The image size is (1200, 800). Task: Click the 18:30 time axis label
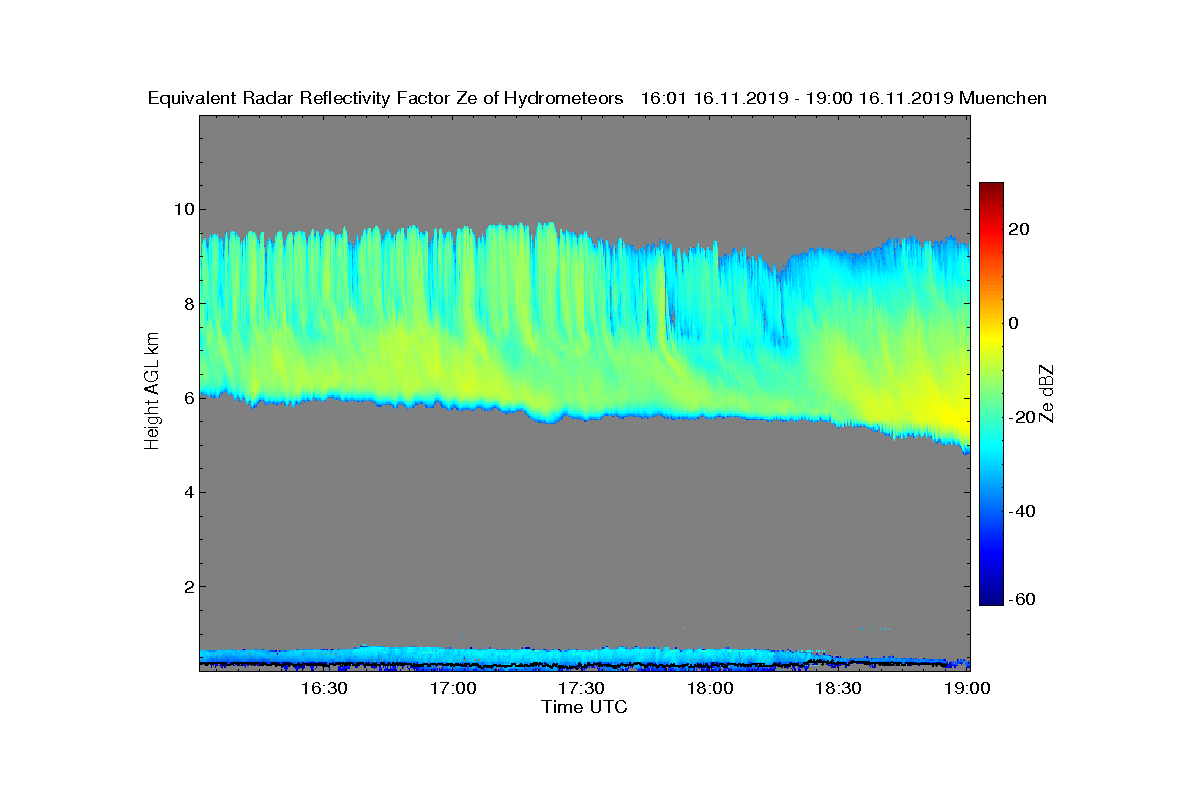coord(838,688)
